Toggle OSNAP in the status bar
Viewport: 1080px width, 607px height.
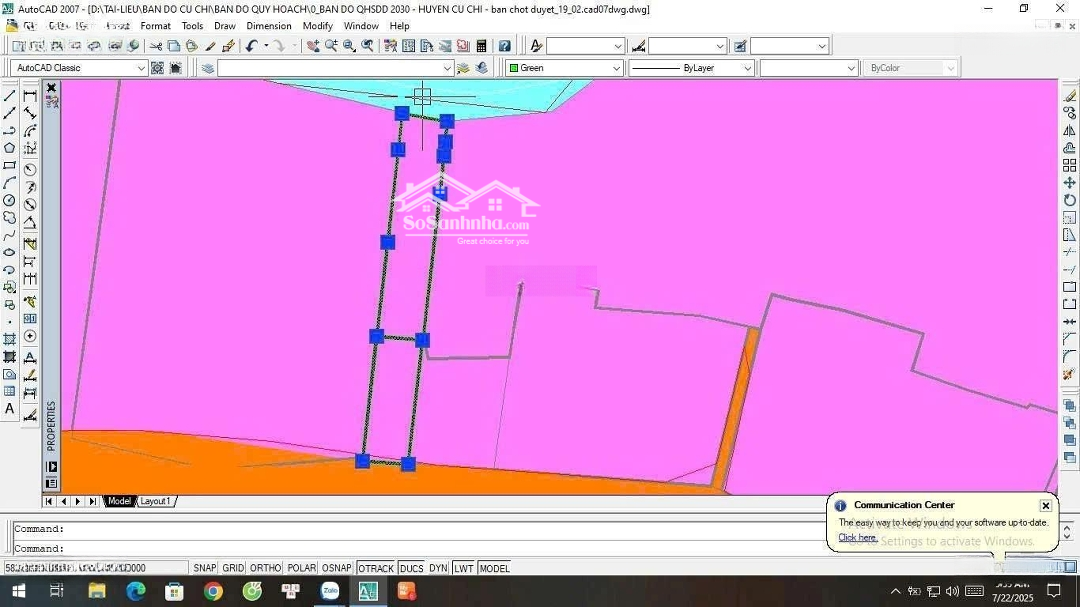tap(336, 568)
